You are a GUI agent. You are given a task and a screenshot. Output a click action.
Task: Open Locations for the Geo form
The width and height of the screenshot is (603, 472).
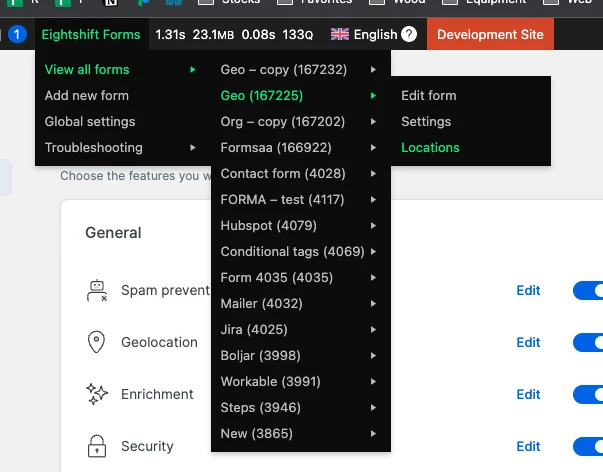pyautogui.click(x=430, y=148)
